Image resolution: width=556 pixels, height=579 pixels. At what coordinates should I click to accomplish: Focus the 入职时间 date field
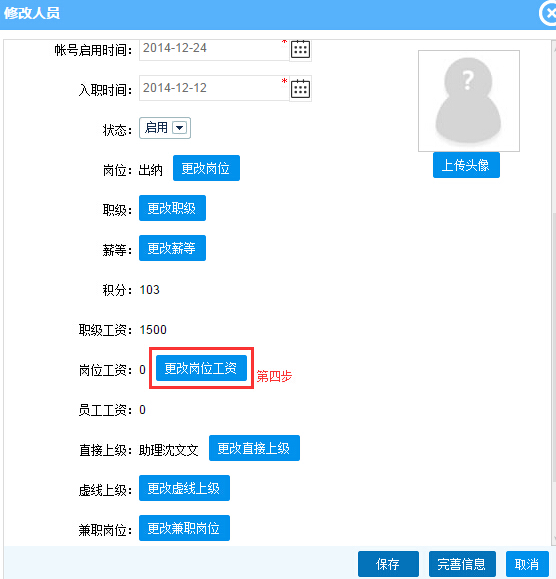pyautogui.click(x=214, y=88)
